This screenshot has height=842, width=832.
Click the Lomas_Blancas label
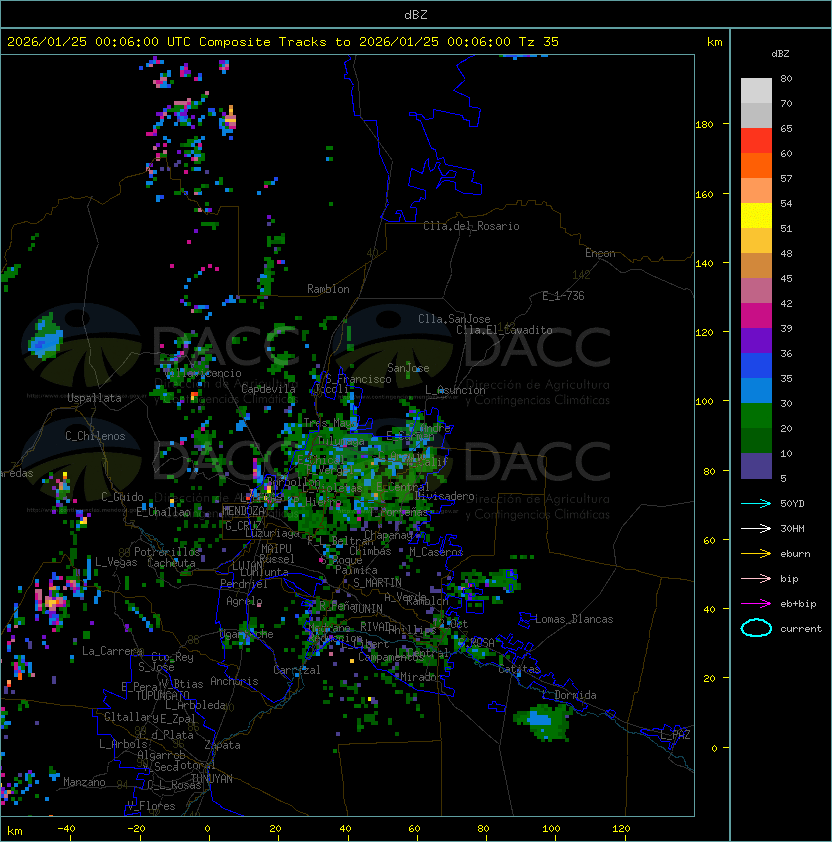(x=574, y=619)
